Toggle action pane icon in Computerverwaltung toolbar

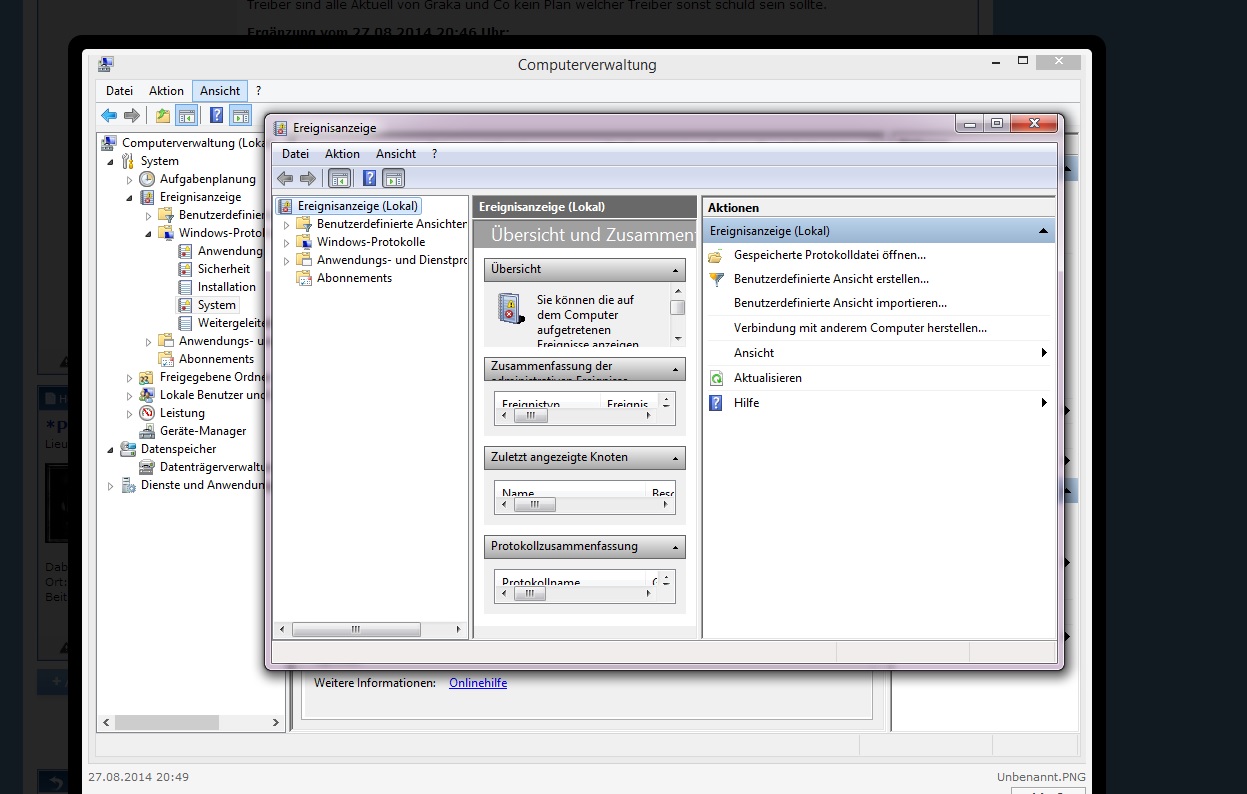240,115
